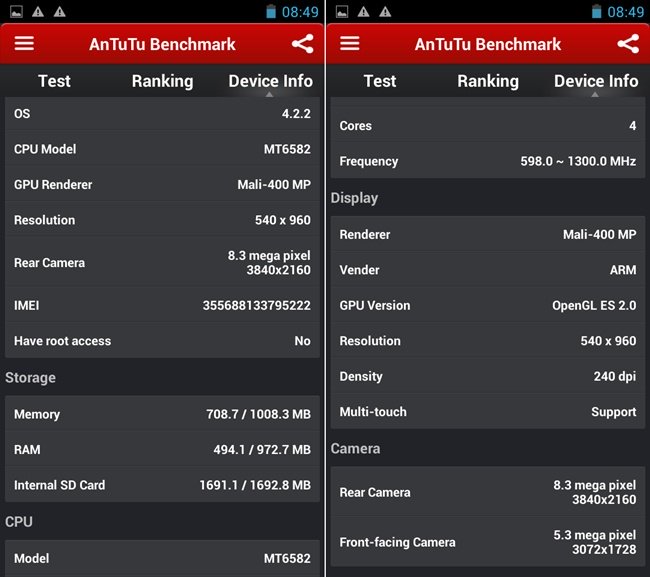Open the hamburger menu on the left screen

coord(24,44)
